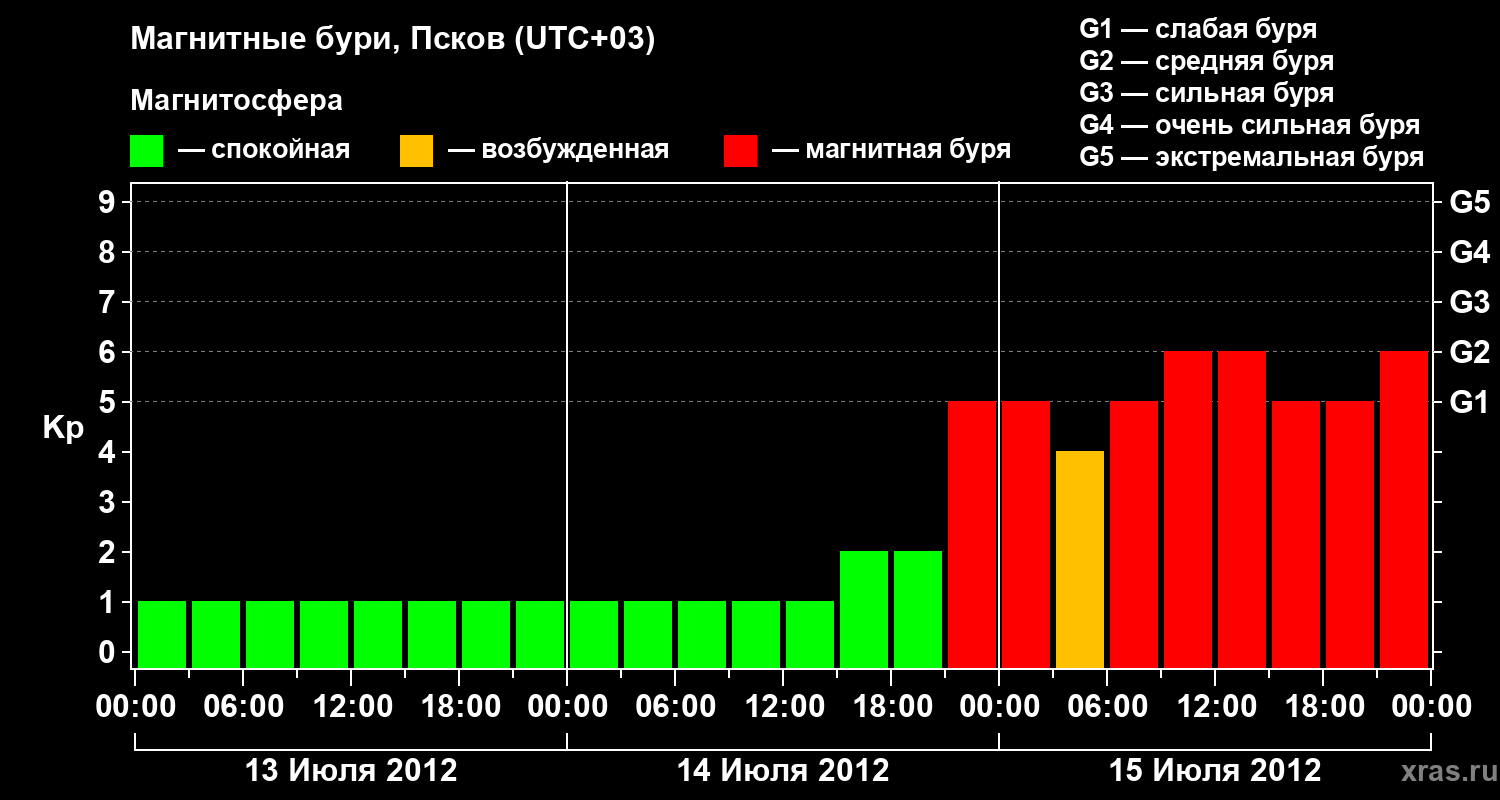This screenshot has height=800, width=1500.
Task: Click the '15 Июля 2012' date label
Action: 1215,771
